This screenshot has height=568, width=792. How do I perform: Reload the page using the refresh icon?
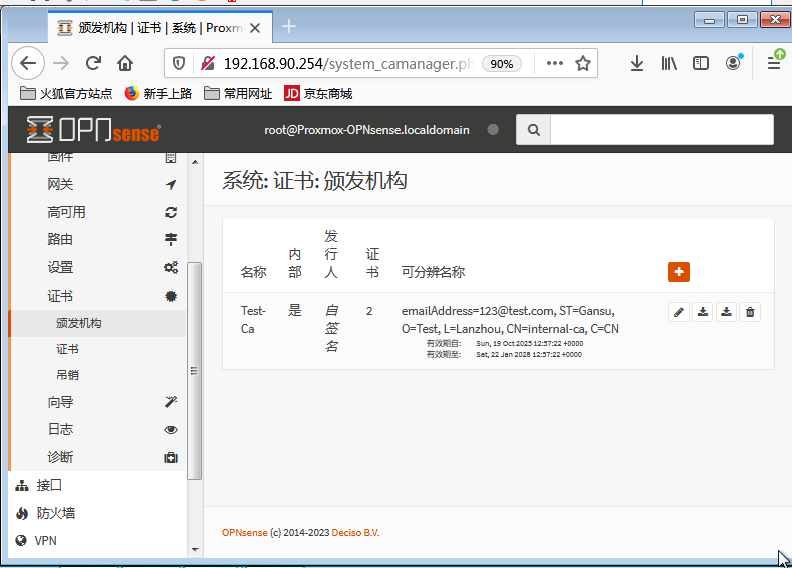pyautogui.click(x=93, y=63)
